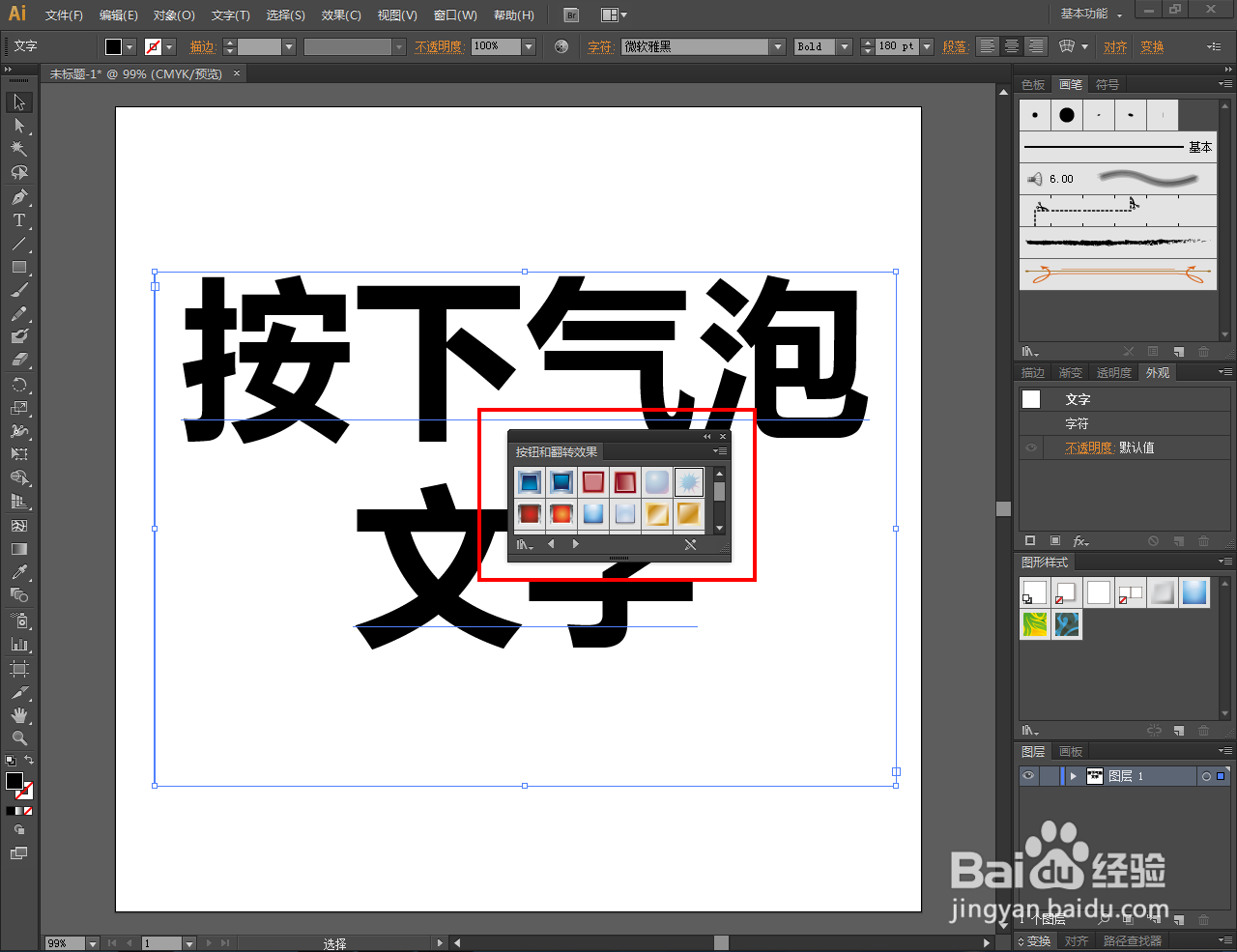This screenshot has height=952, width=1237.
Task: Select the Paintbrush tool
Action: [x=19, y=290]
